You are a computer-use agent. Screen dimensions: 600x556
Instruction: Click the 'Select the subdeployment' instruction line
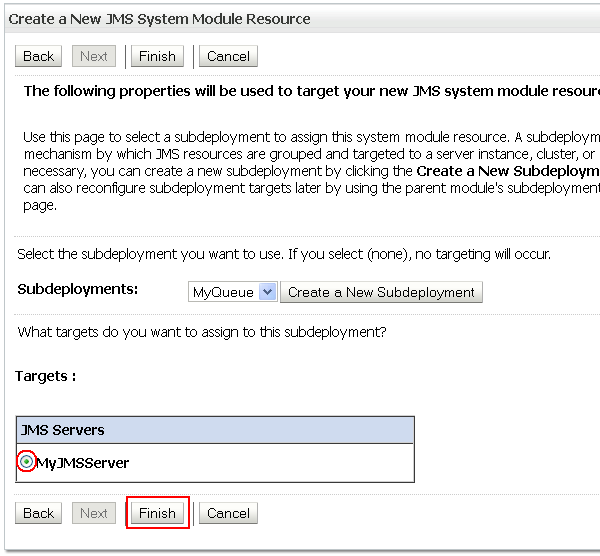(x=284, y=255)
